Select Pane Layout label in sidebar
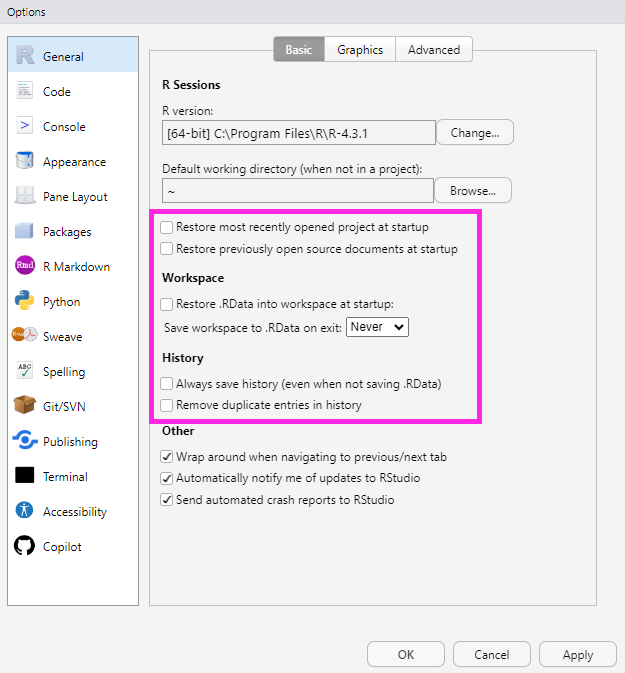 (x=75, y=197)
